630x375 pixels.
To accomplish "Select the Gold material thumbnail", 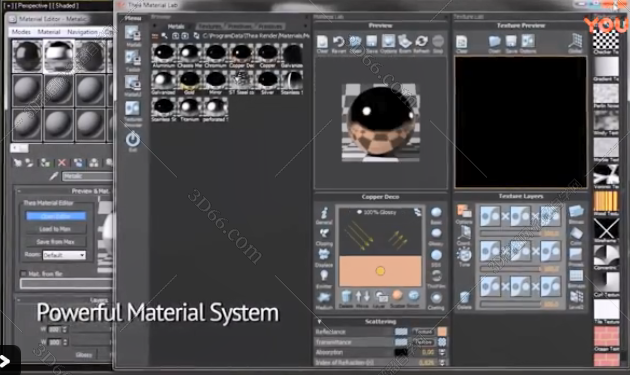I will [189, 83].
